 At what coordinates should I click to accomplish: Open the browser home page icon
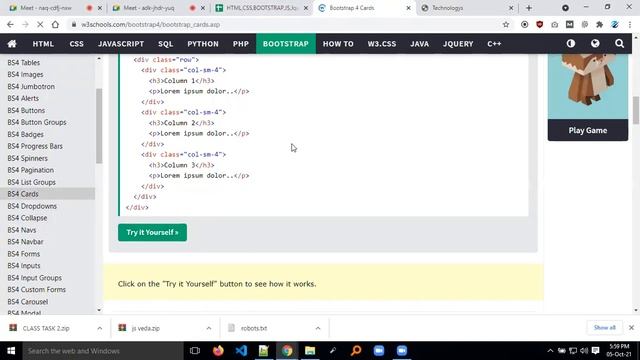coord(55,24)
